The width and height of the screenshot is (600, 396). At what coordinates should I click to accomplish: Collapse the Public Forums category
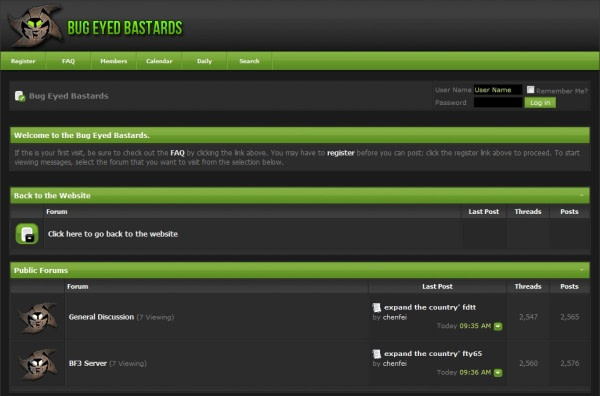click(582, 270)
